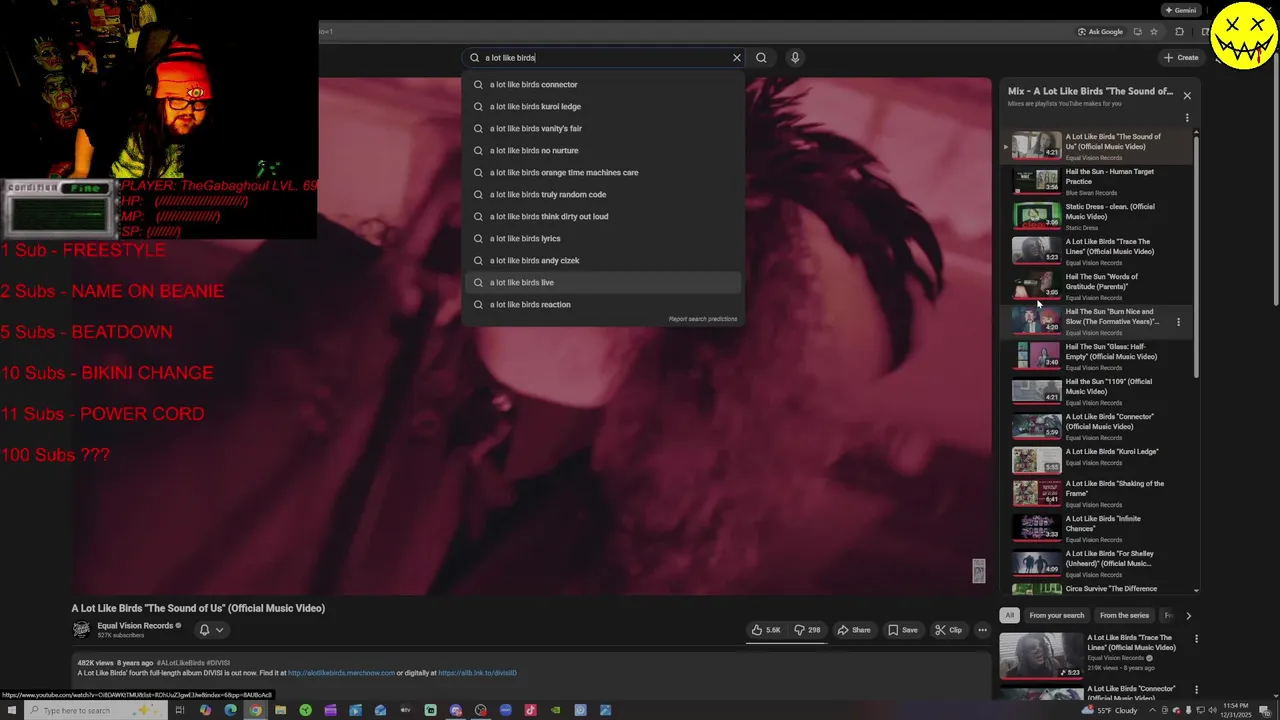1280x720 pixels.
Task: Open the Chrome extensions puzzle icon
Action: pyautogui.click(x=1179, y=32)
